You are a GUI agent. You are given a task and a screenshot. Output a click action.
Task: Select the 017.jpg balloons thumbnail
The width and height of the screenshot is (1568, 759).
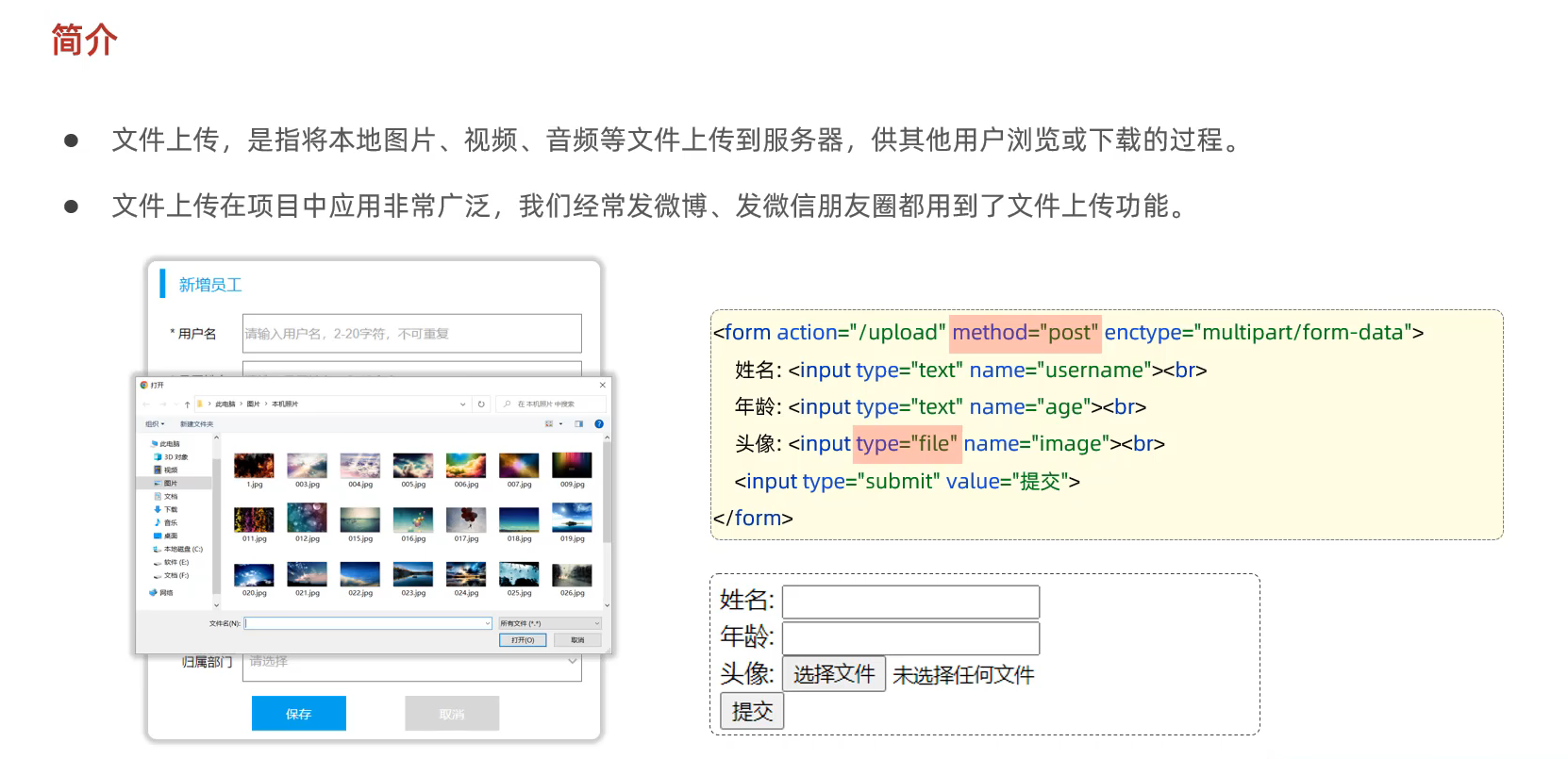pyautogui.click(x=466, y=520)
